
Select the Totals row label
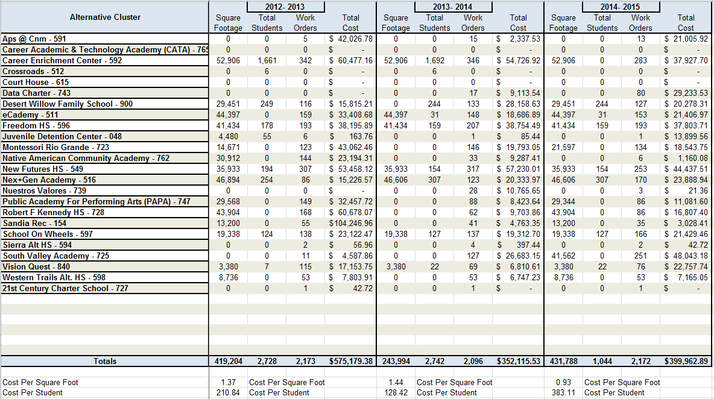coord(105,361)
